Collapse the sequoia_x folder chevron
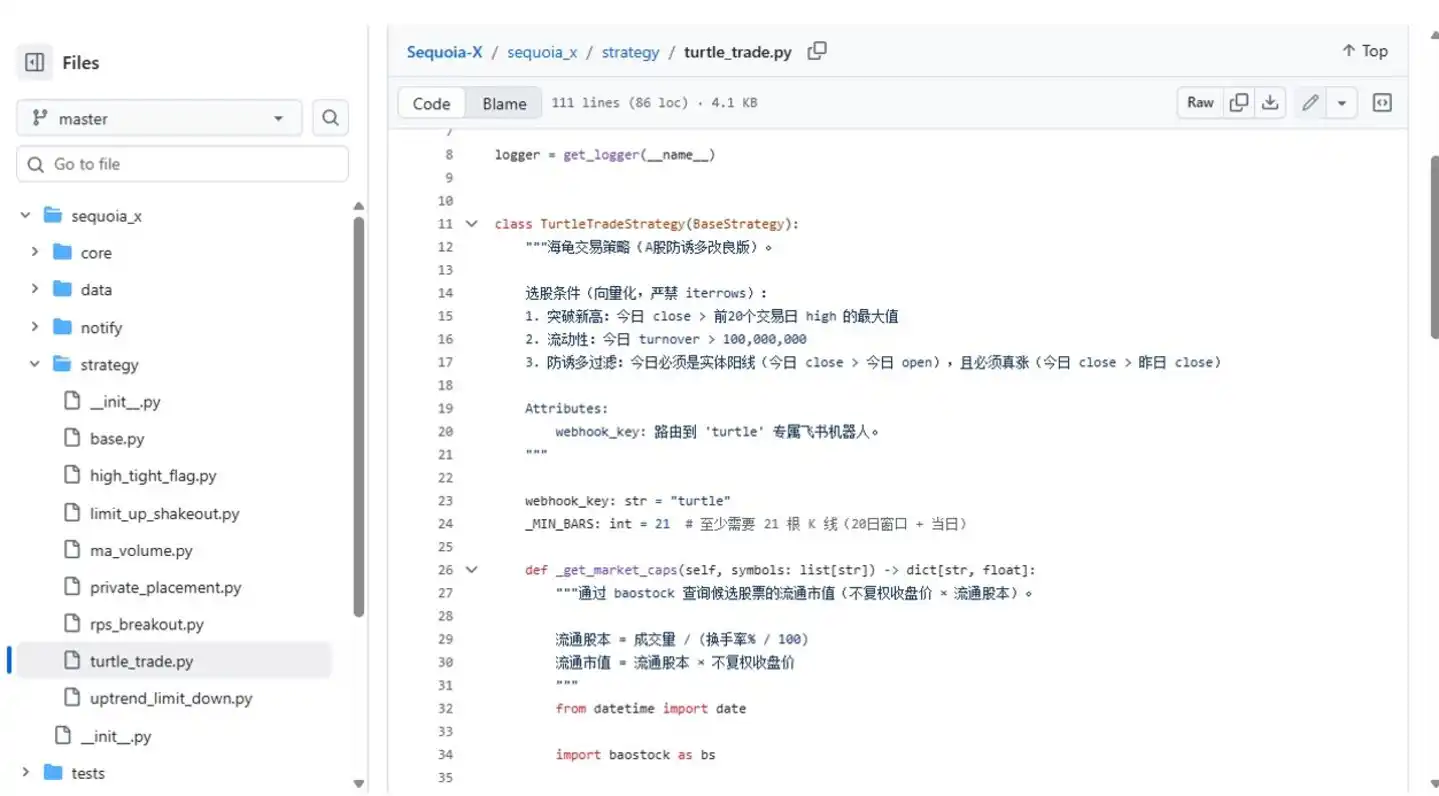Screen dimensions: 1439x796 [x=25, y=215]
